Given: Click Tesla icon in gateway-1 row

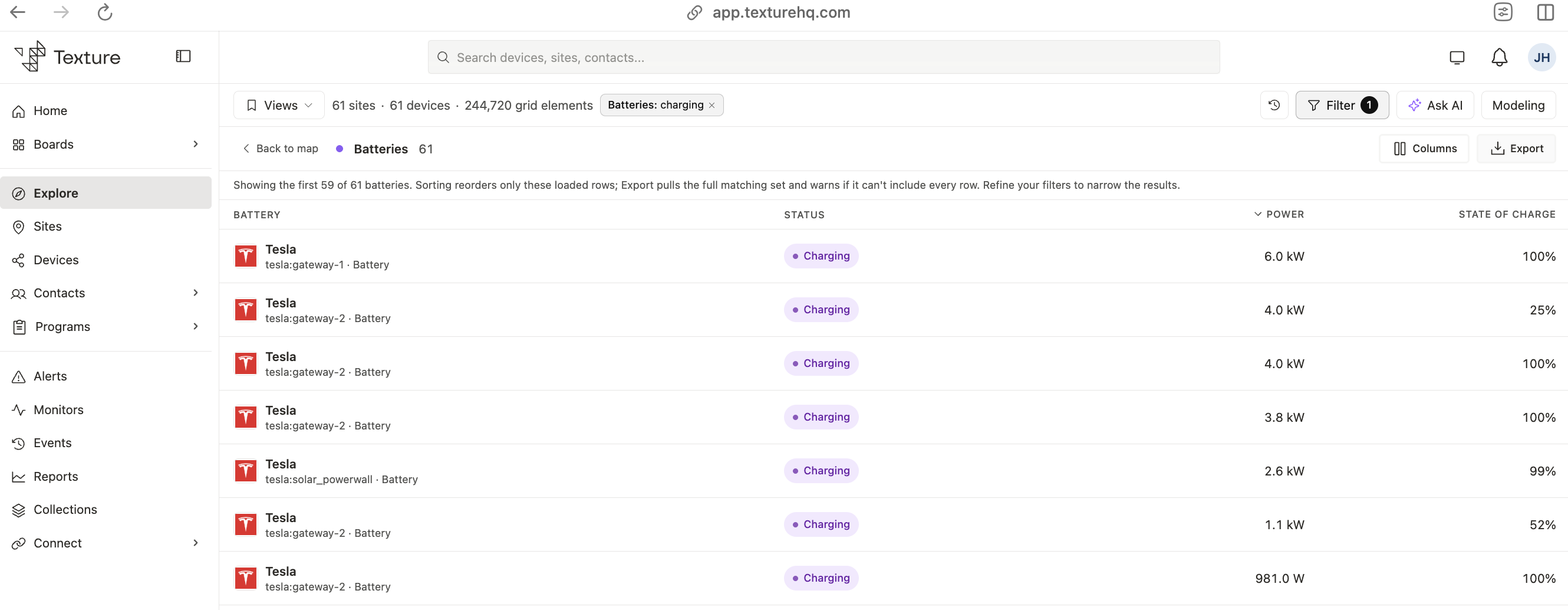Looking at the screenshot, I should coord(246,257).
